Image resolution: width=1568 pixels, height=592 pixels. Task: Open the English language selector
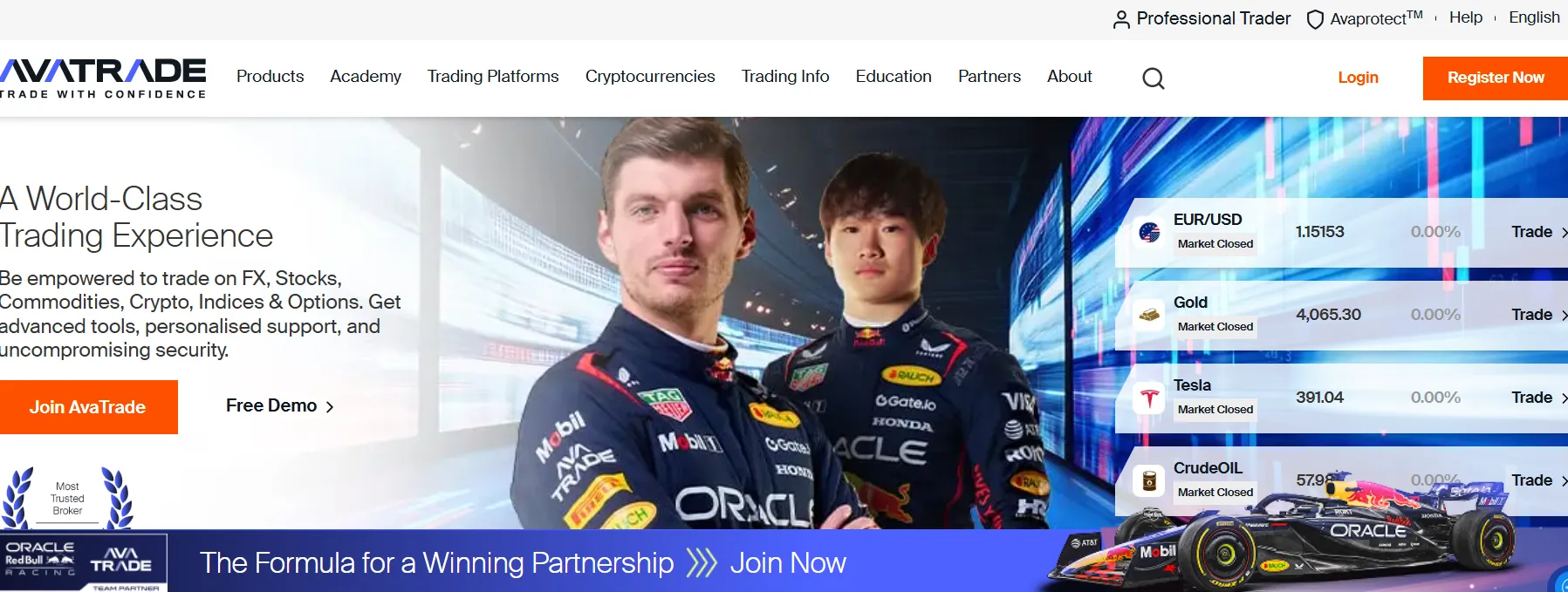click(x=1534, y=17)
